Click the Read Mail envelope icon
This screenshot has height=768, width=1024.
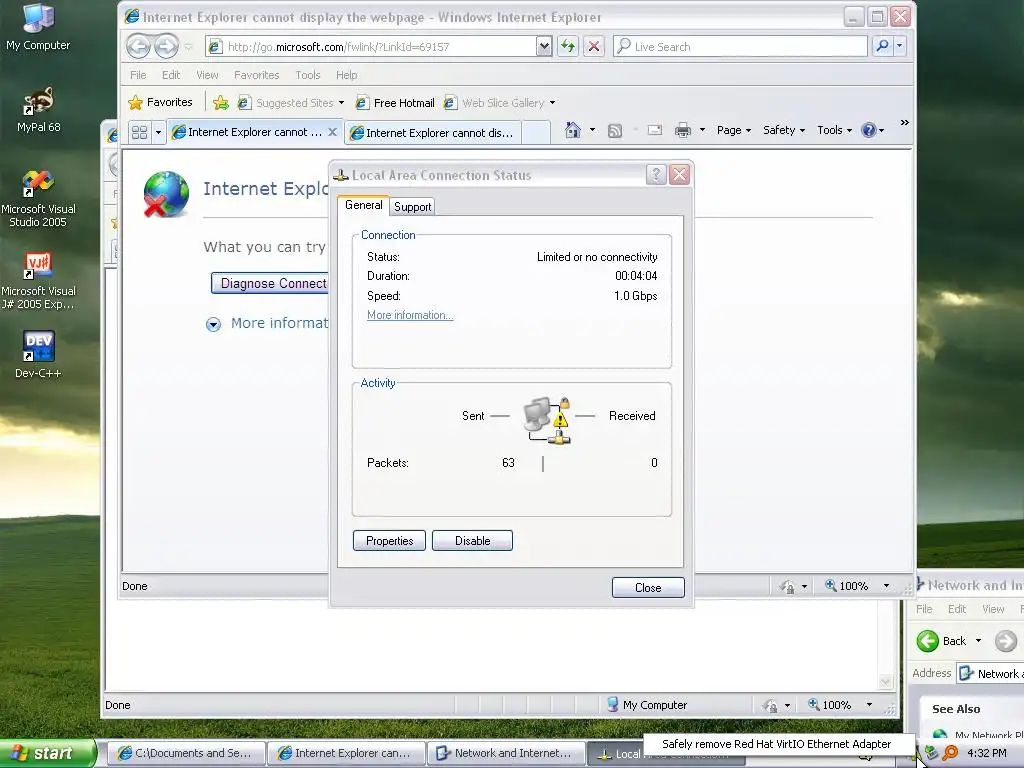click(654, 131)
